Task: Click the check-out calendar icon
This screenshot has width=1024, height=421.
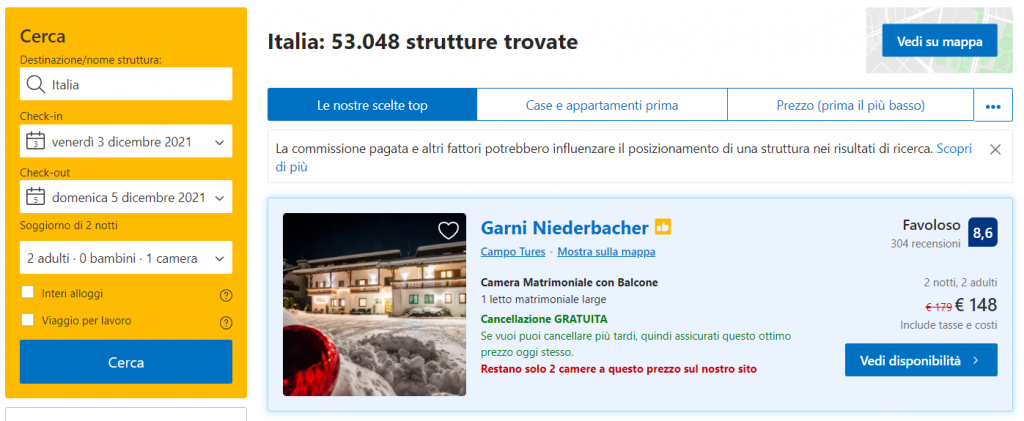Action: tap(36, 197)
